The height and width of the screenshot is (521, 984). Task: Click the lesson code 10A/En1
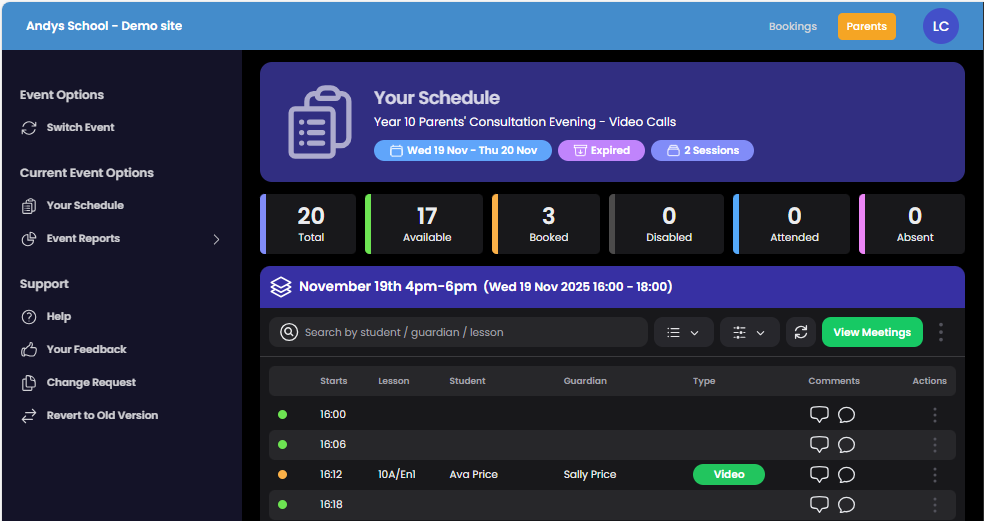pyautogui.click(x=397, y=475)
